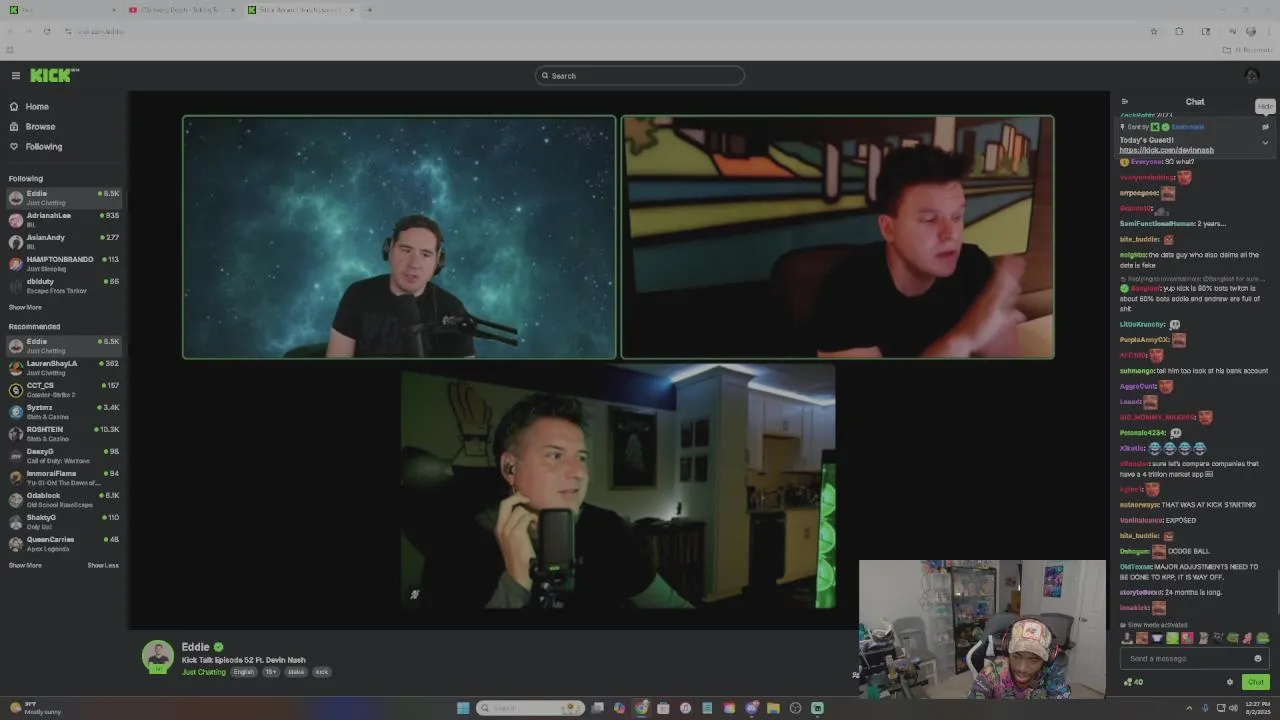Open chat settings gear icon

[1230, 682]
